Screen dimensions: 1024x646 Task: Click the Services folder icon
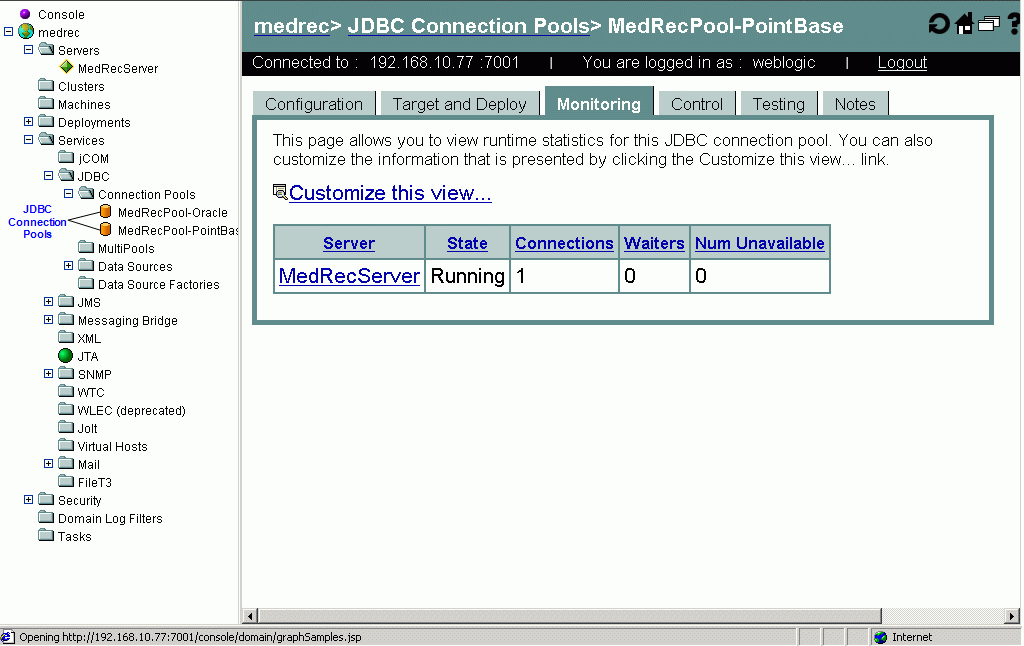[x=46, y=139]
